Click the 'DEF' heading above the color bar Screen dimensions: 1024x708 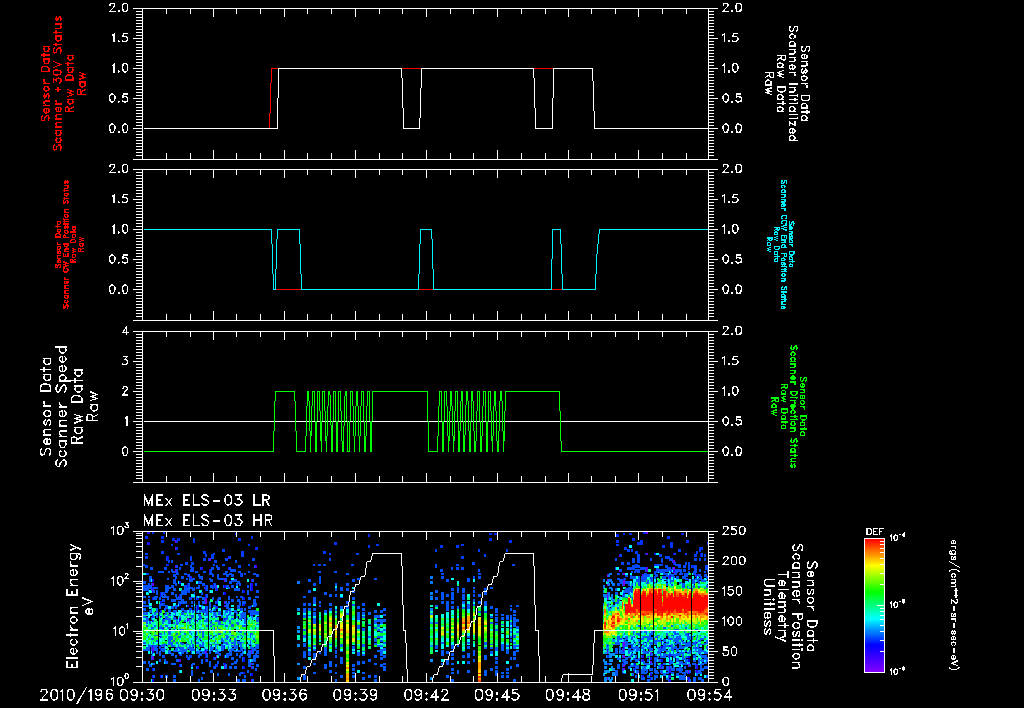(x=874, y=532)
